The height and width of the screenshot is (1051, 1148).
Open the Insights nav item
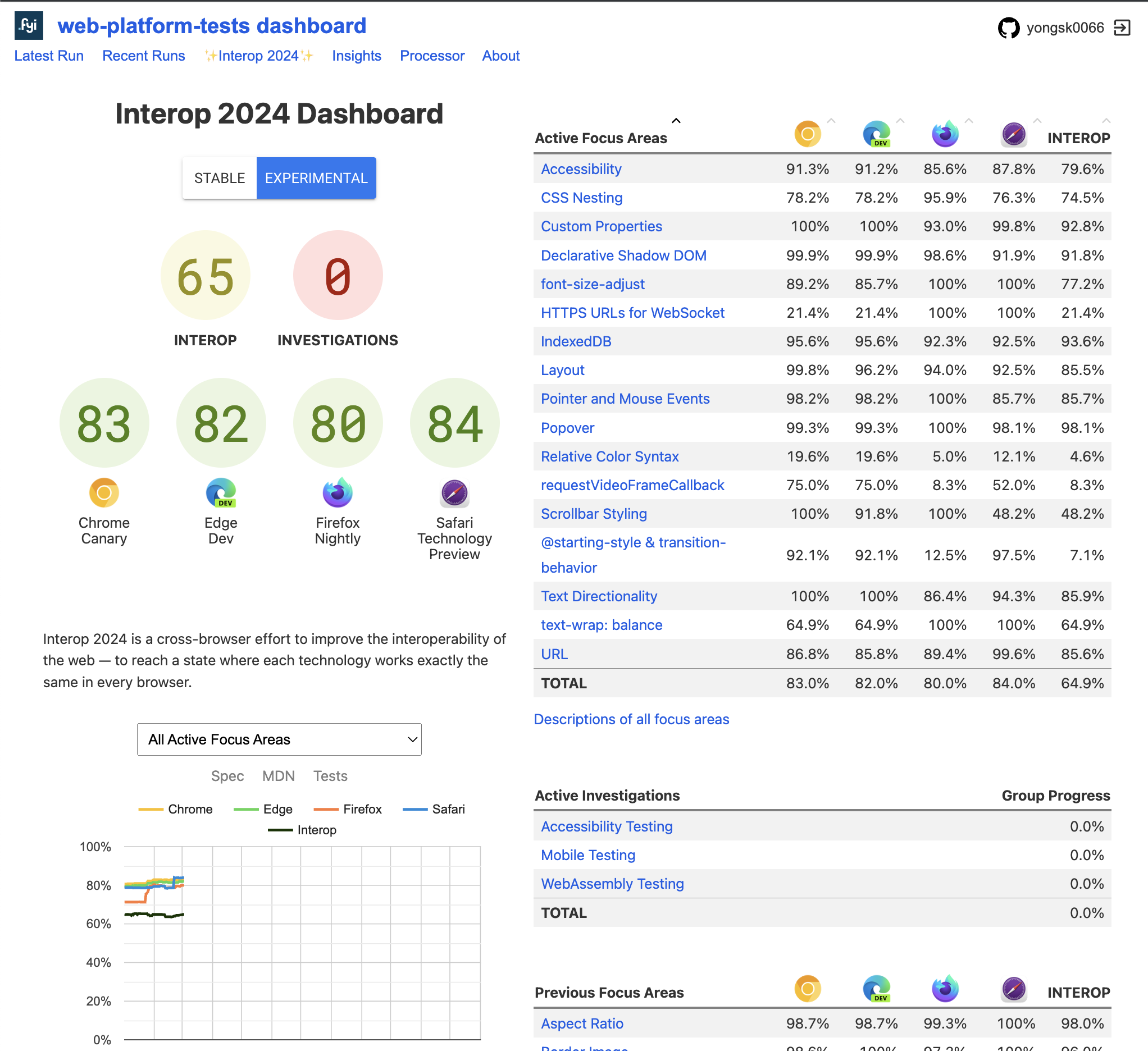pyautogui.click(x=357, y=56)
